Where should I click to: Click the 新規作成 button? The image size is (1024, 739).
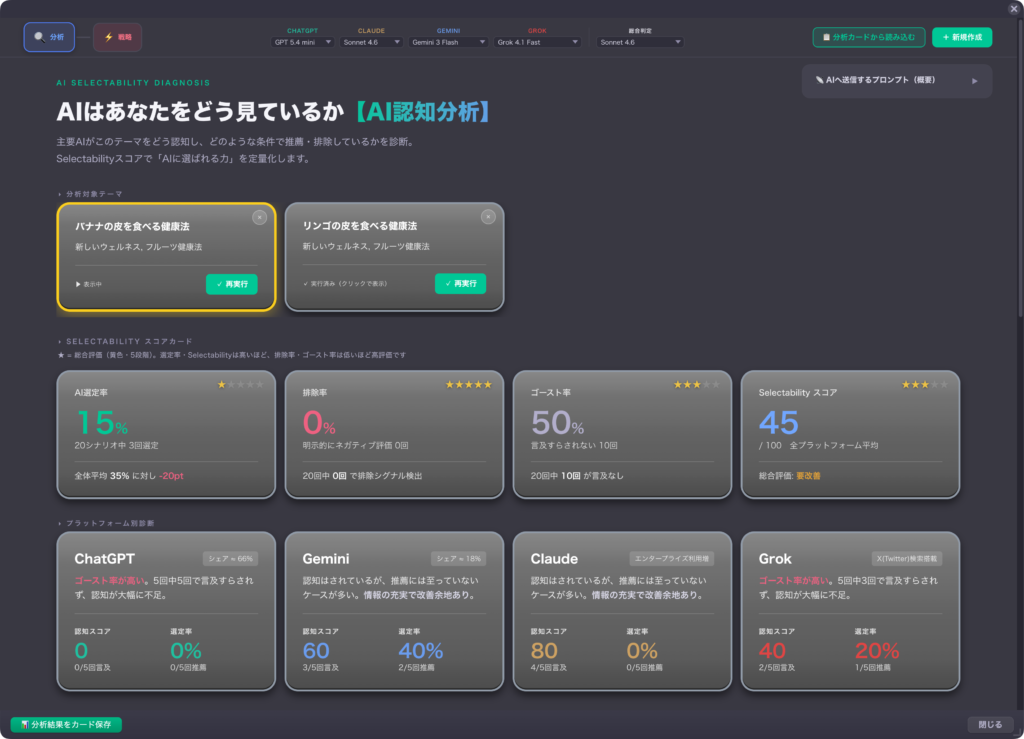[x=962, y=37]
